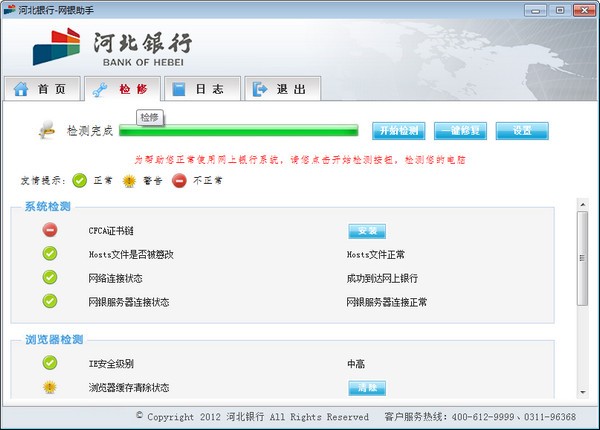This screenshot has width=600, height=430.
Task: Open the 首页 home tab
Action: tap(42, 89)
